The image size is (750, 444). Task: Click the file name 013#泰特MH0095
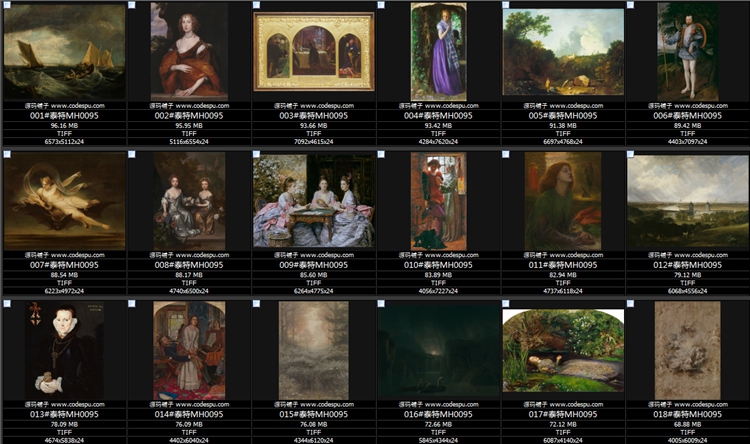point(65,414)
